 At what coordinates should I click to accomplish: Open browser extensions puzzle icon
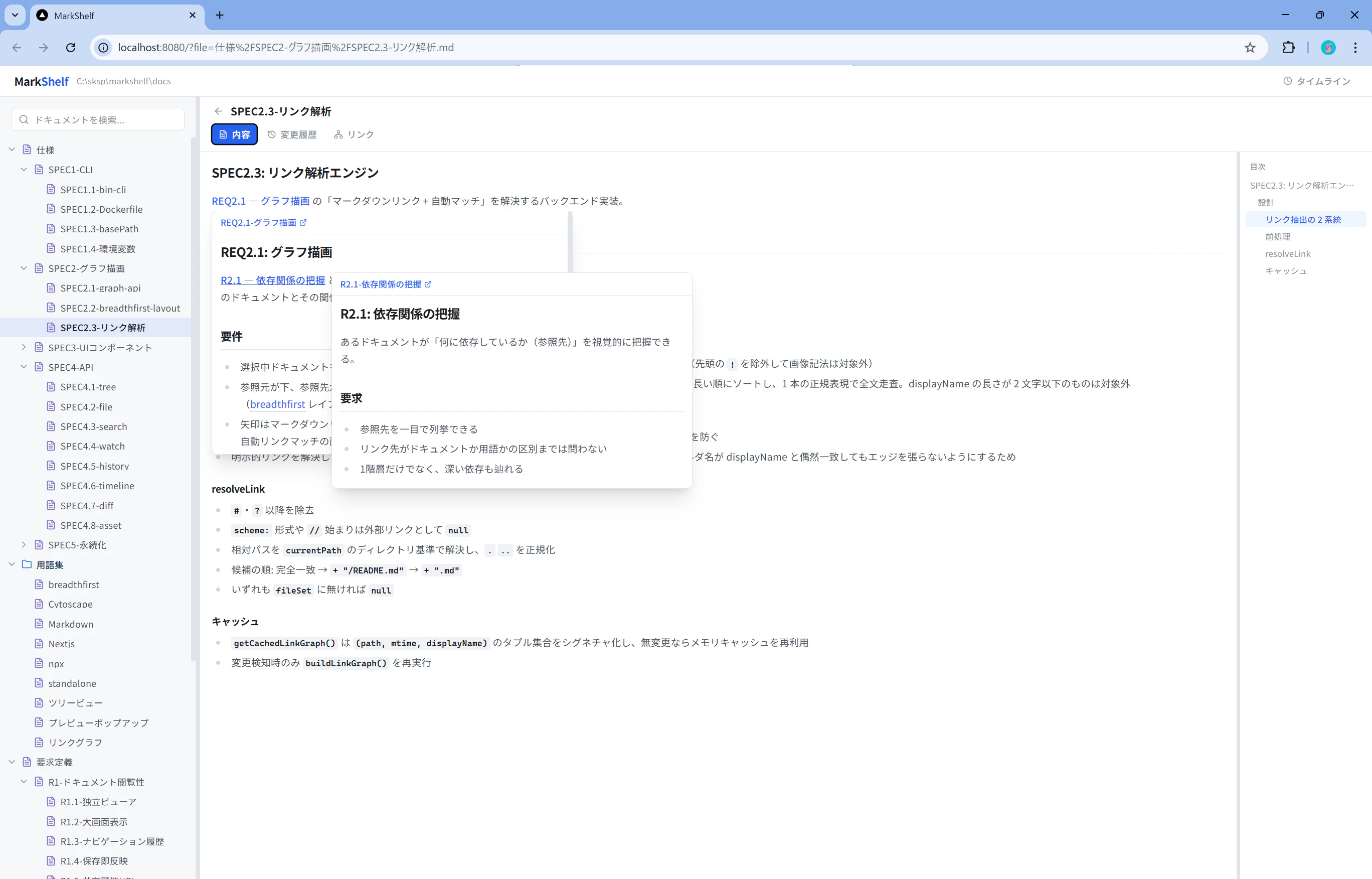coord(1288,47)
